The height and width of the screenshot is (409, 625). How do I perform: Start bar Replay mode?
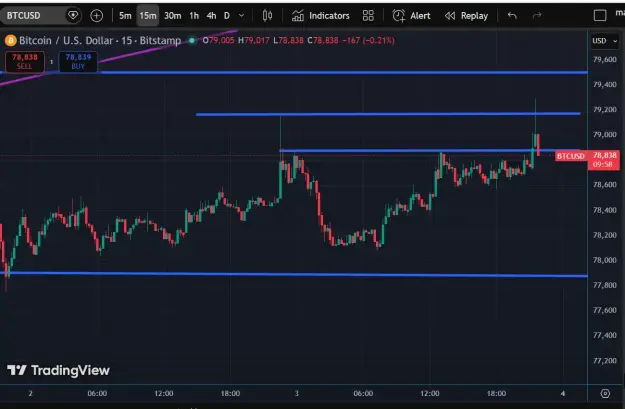click(466, 16)
